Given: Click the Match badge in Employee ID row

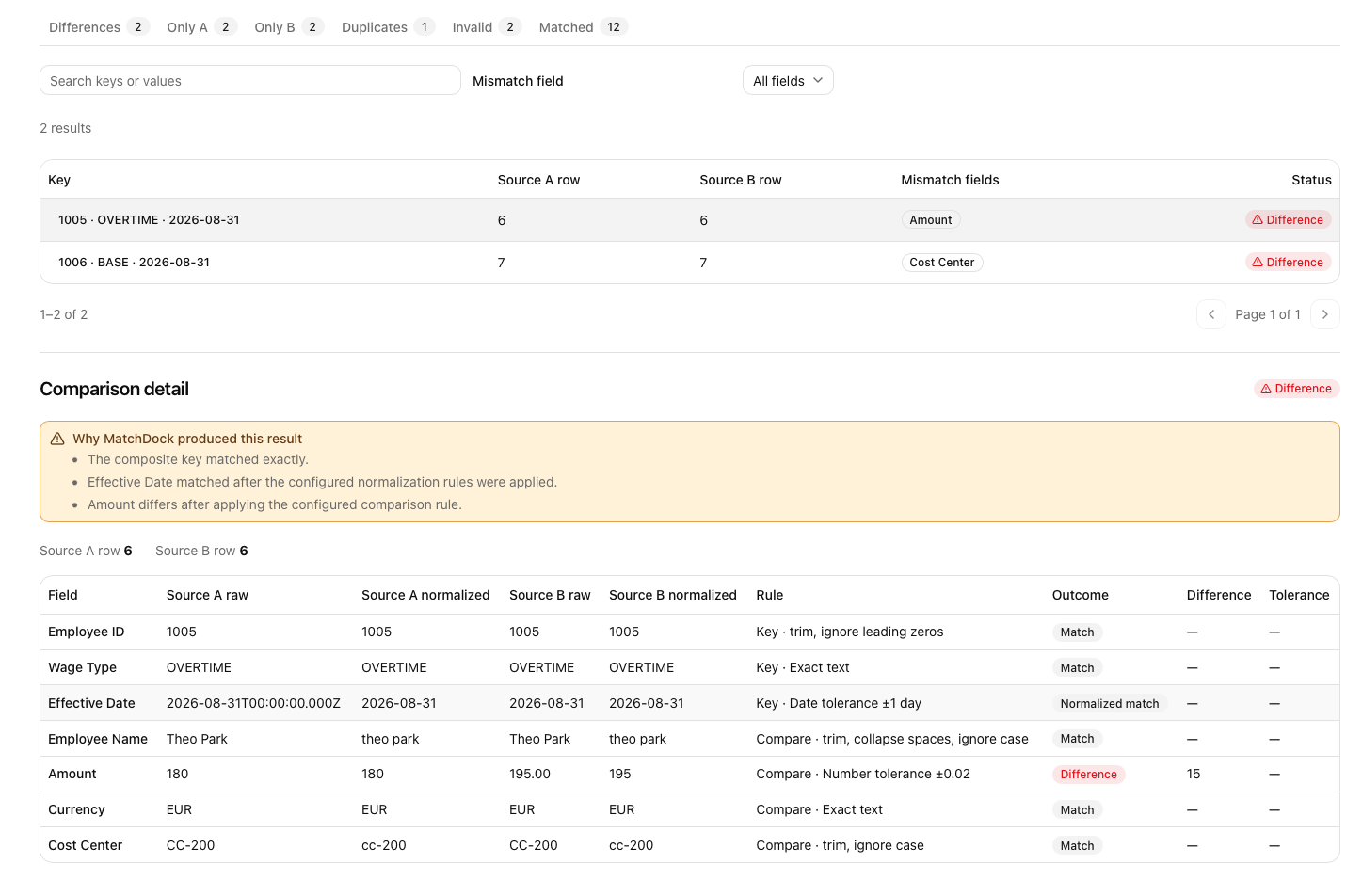Looking at the screenshot, I should click(x=1077, y=632).
